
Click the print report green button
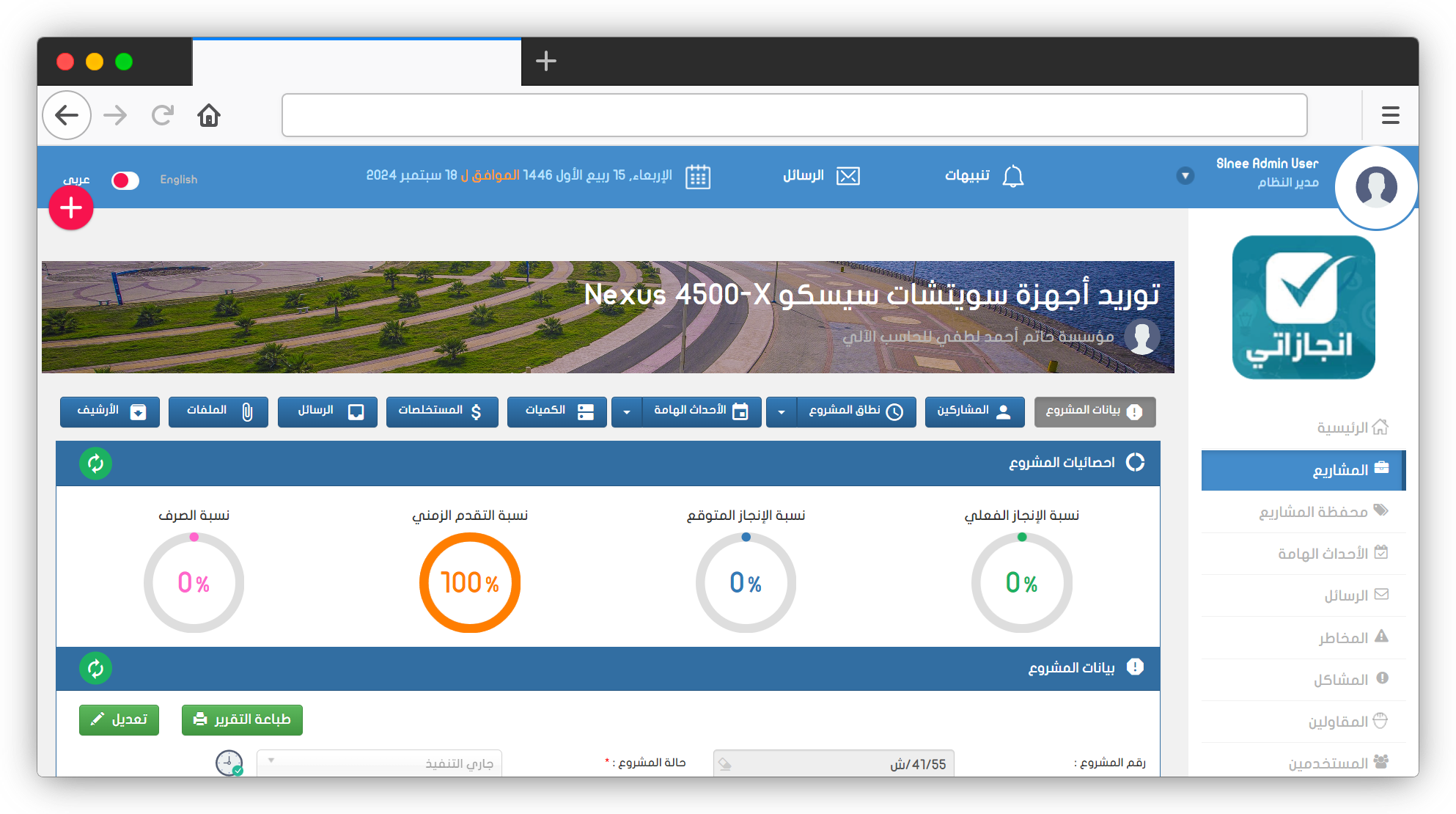tap(242, 719)
